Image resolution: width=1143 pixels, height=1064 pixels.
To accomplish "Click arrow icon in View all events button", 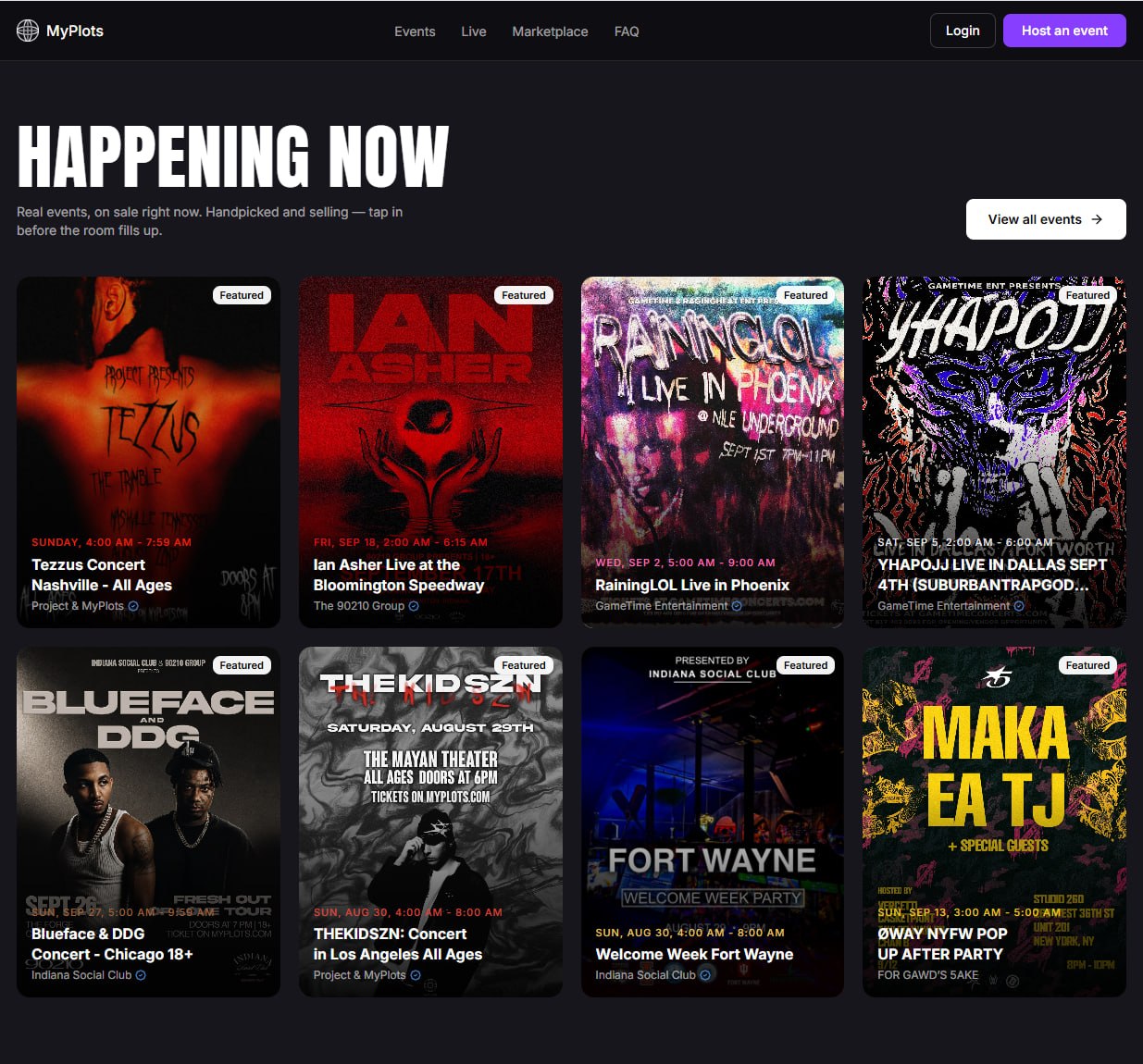I will [x=1097, y=219].
